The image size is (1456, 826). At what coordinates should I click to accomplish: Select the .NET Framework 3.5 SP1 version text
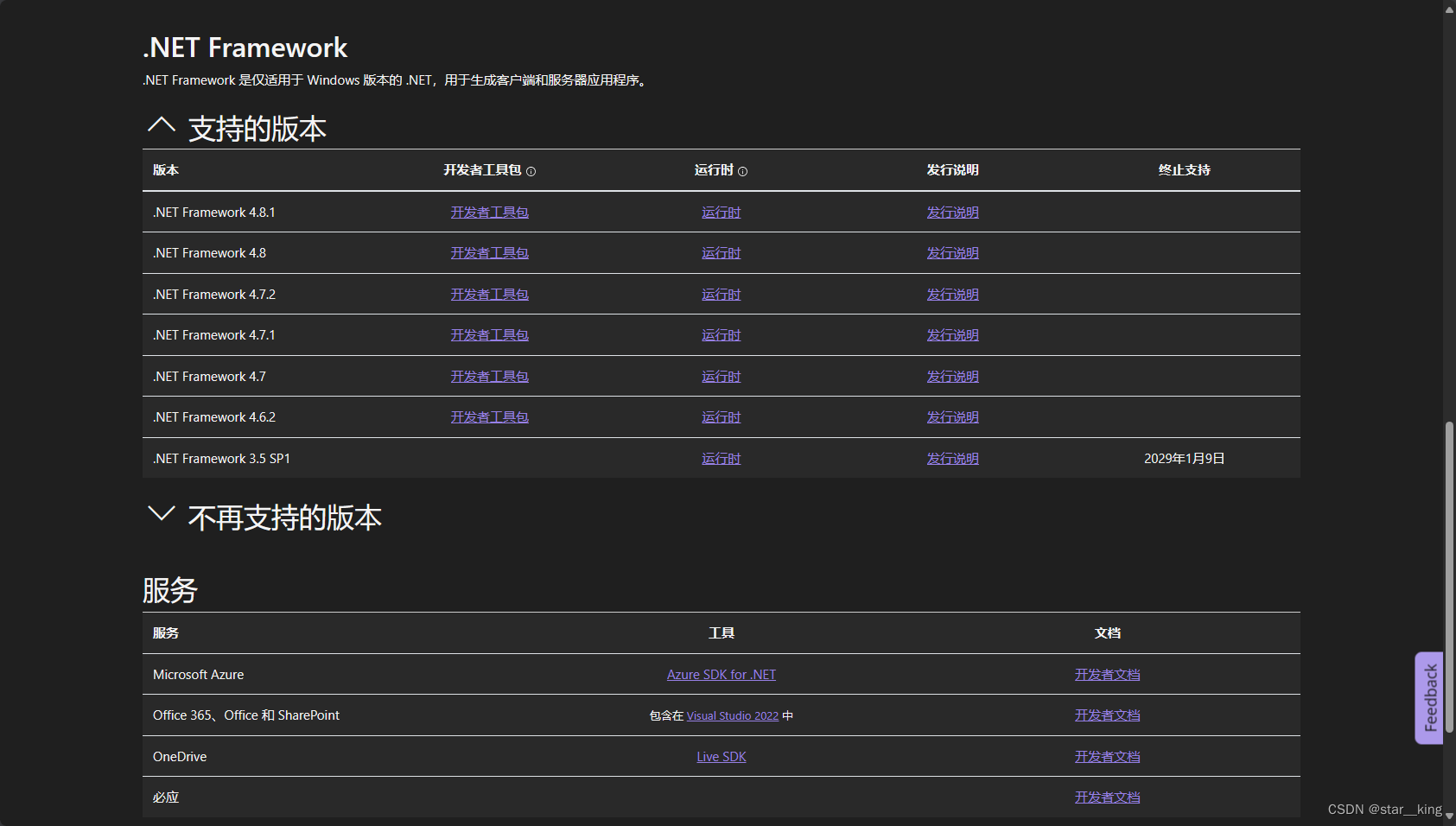[x=221, y=459]
